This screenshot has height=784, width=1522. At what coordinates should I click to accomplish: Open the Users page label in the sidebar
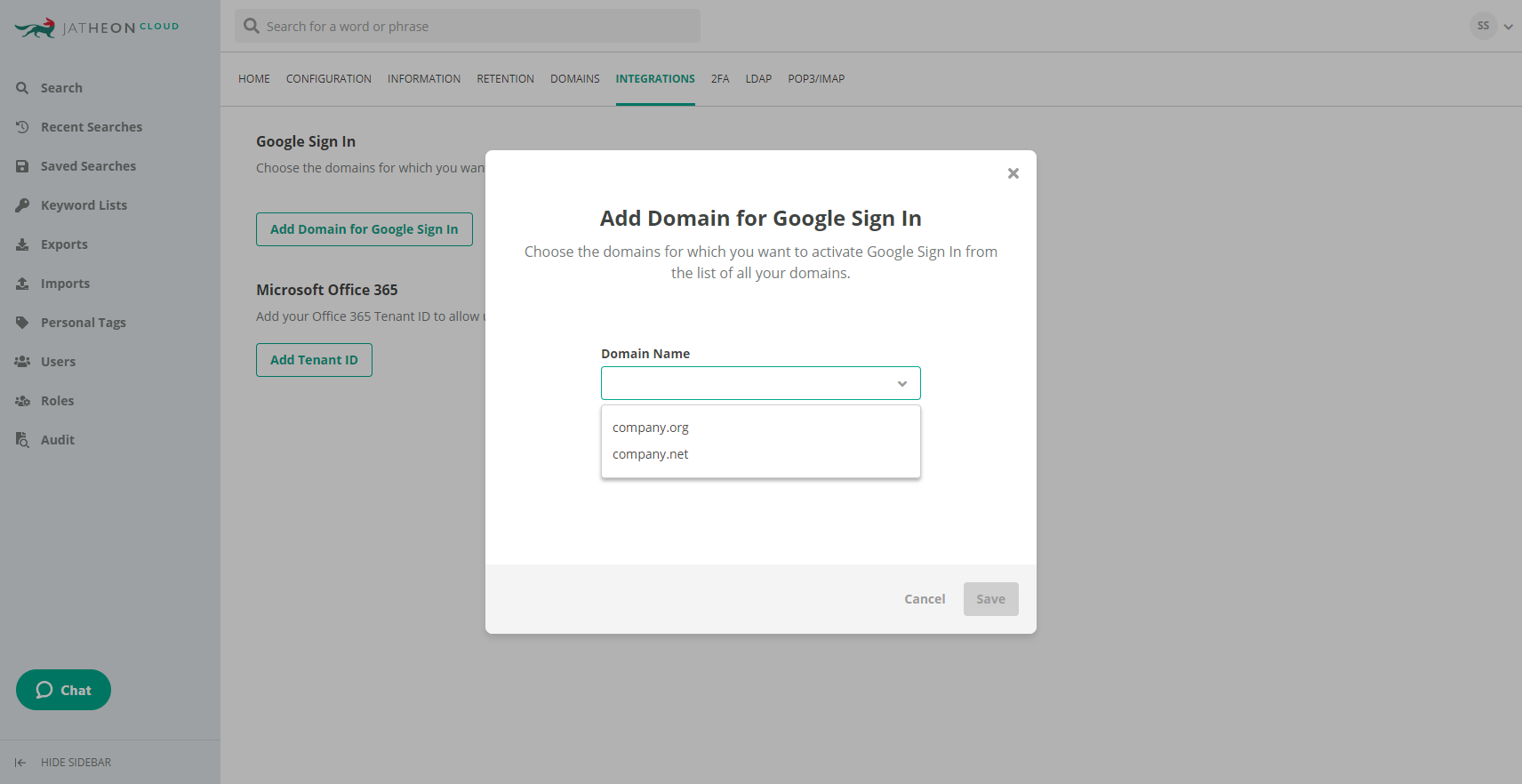point(58,362)
